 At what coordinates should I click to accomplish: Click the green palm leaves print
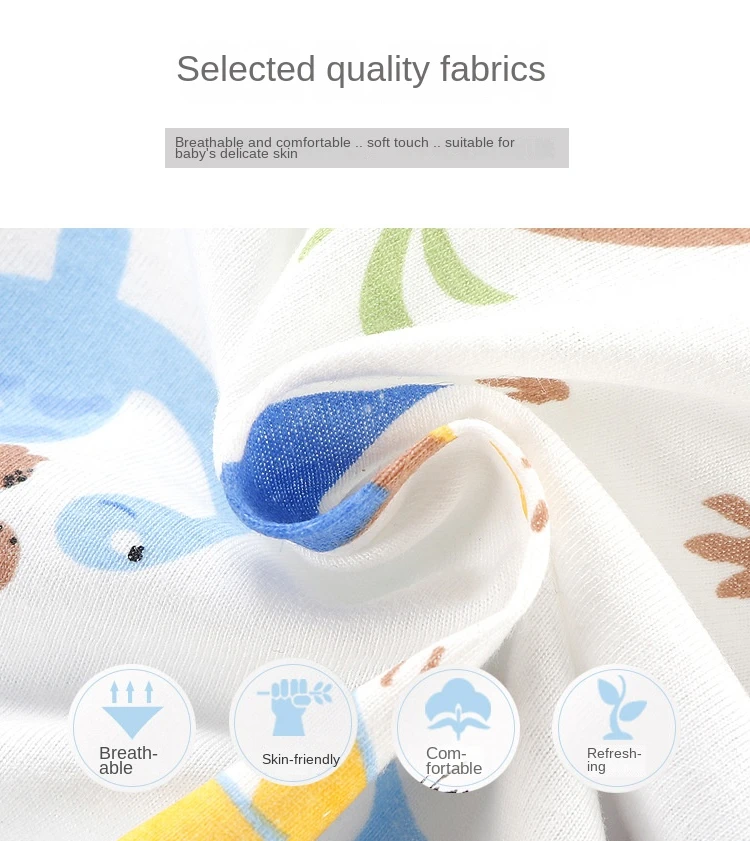click(408, 279)
